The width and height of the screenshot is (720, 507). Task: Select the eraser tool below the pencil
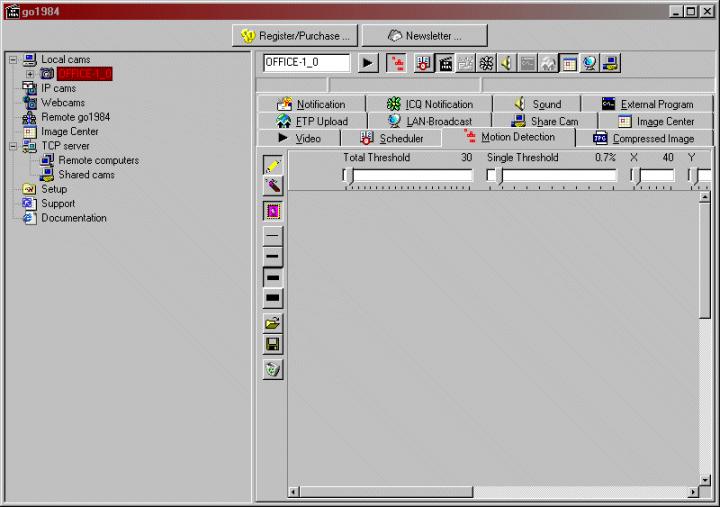point(273,186)
